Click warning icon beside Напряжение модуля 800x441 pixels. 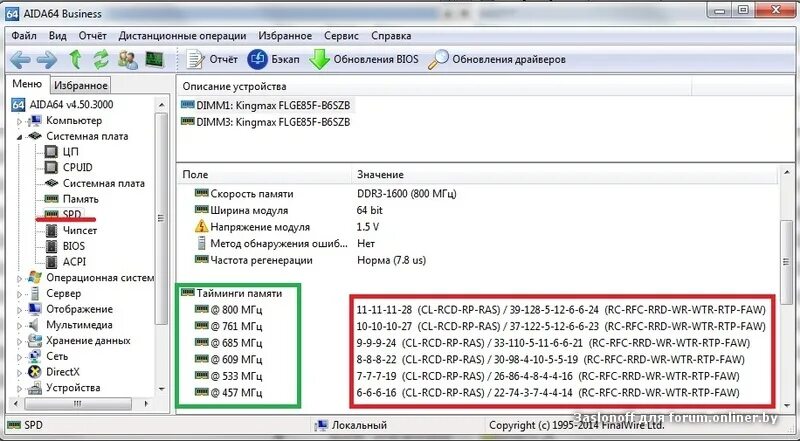202,227
